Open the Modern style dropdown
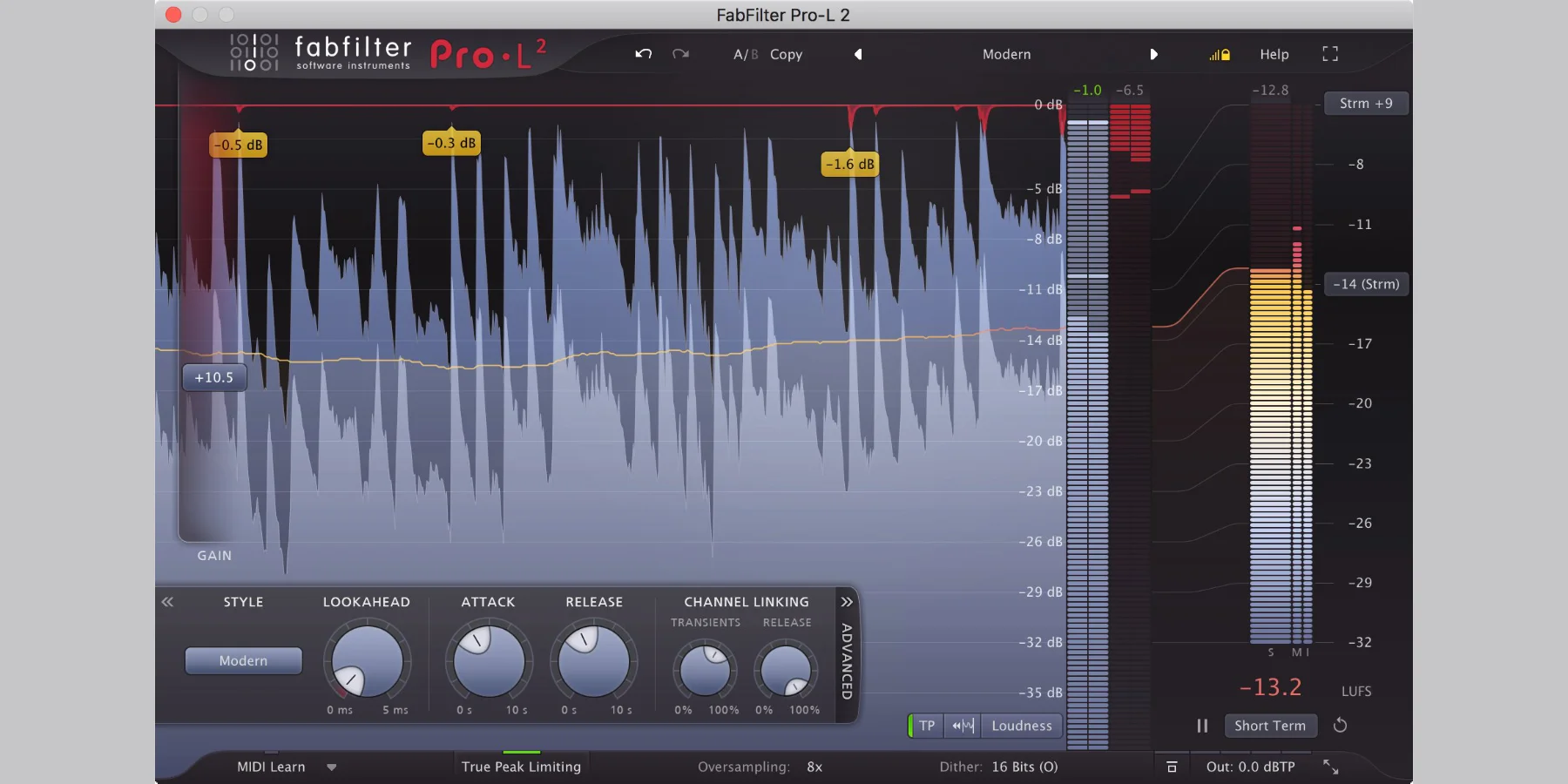Screen dimensions: 1568x784 243,660
